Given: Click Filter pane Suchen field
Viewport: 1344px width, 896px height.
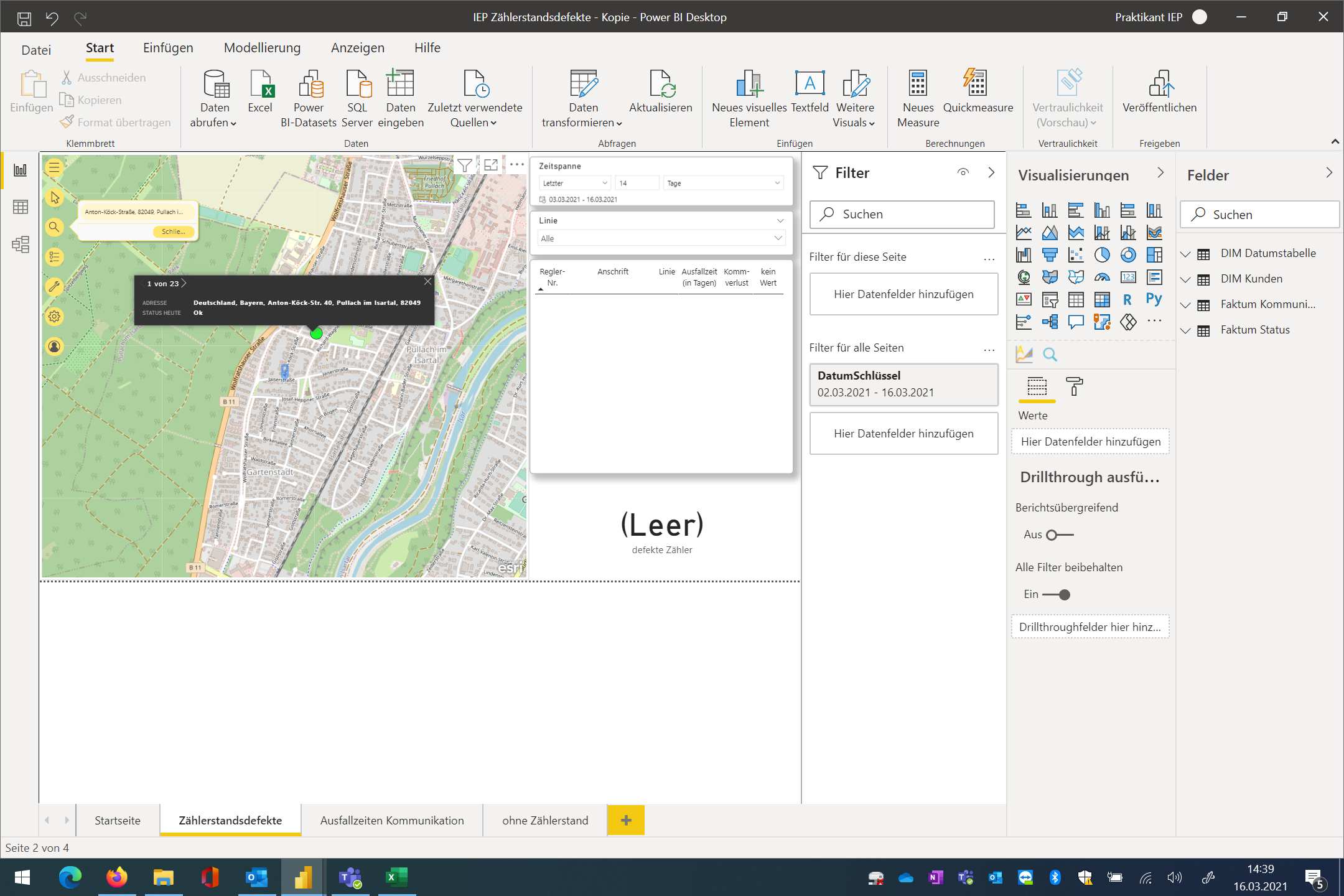Looking at the screenshot, I should click(902, 214).
